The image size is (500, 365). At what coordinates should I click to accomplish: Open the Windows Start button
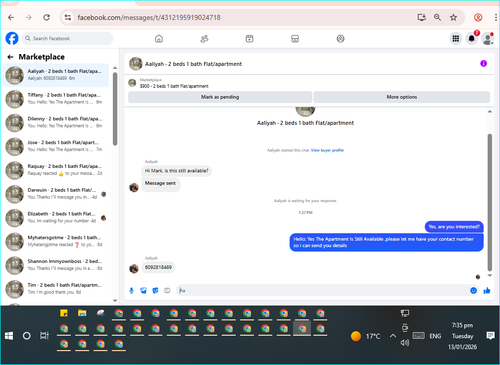9,336
